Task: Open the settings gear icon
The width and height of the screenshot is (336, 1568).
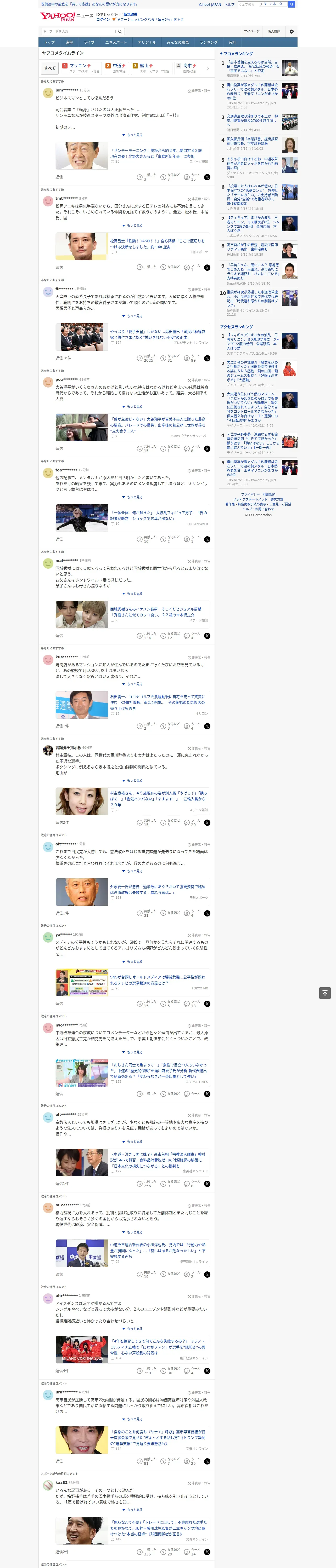Action: [x=292, y=32]
